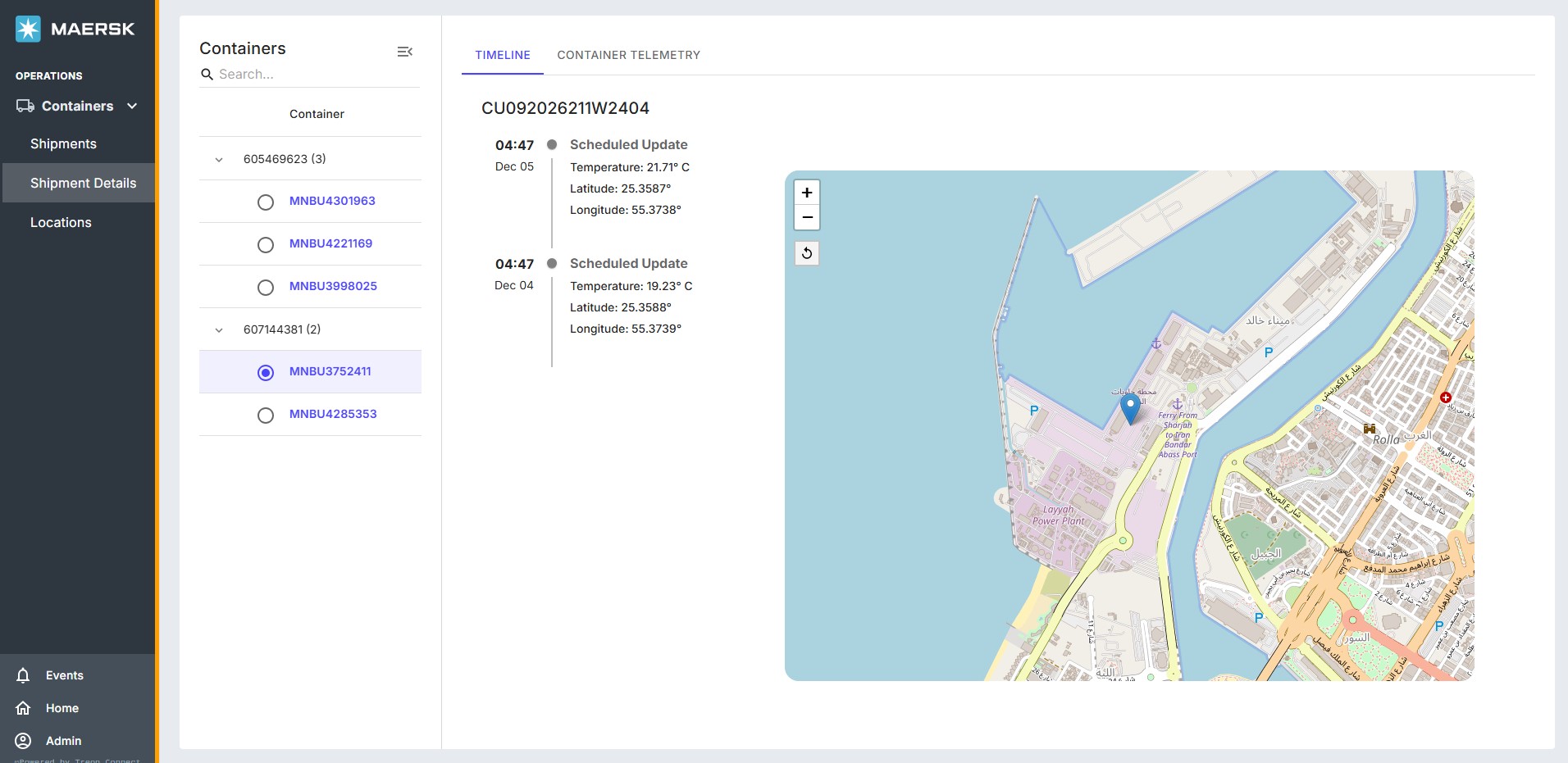Viewport: 1568px width, 763px height.
Task: Click shipment number 605469623 (3)
Action: pyautogui.click(x=285, y=159)
